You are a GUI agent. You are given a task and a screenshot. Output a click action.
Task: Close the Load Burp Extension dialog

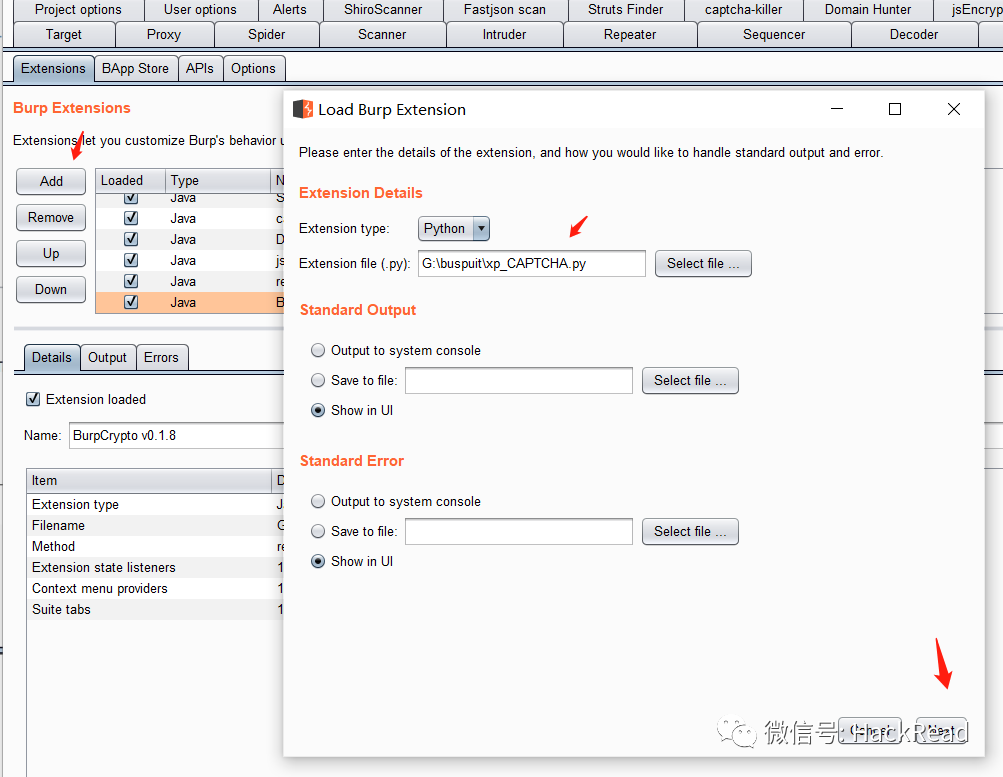click(x=954, y=109)
